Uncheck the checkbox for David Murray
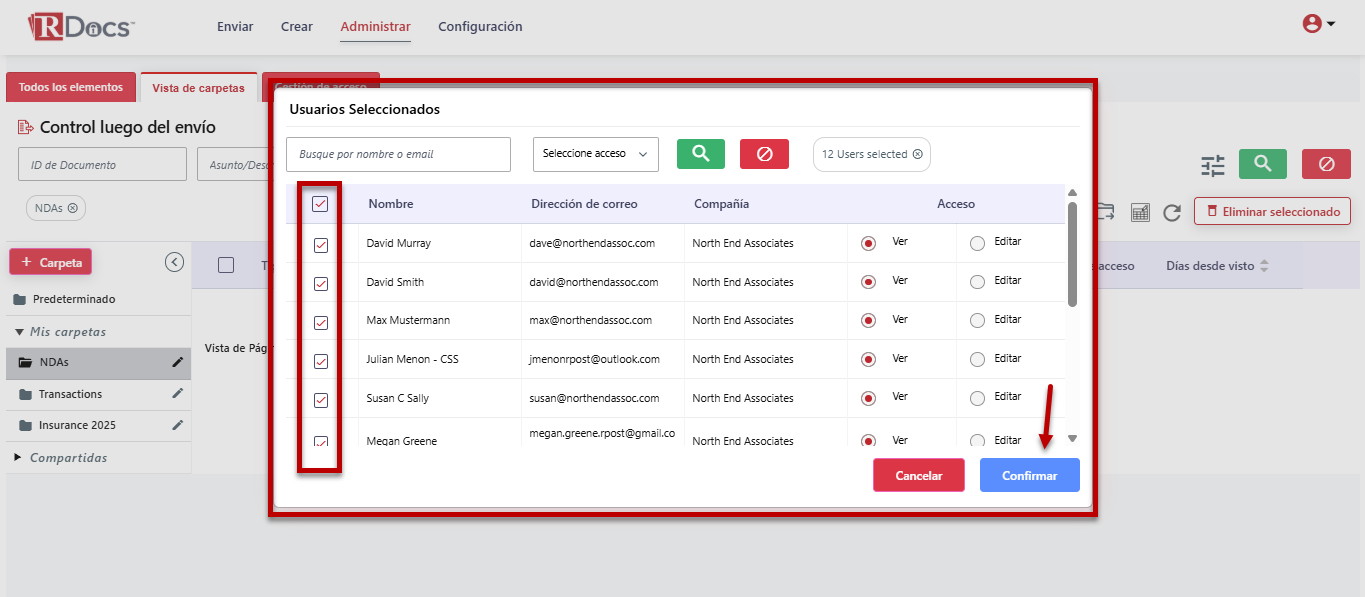1365x597 pixels. coord(321,245)
